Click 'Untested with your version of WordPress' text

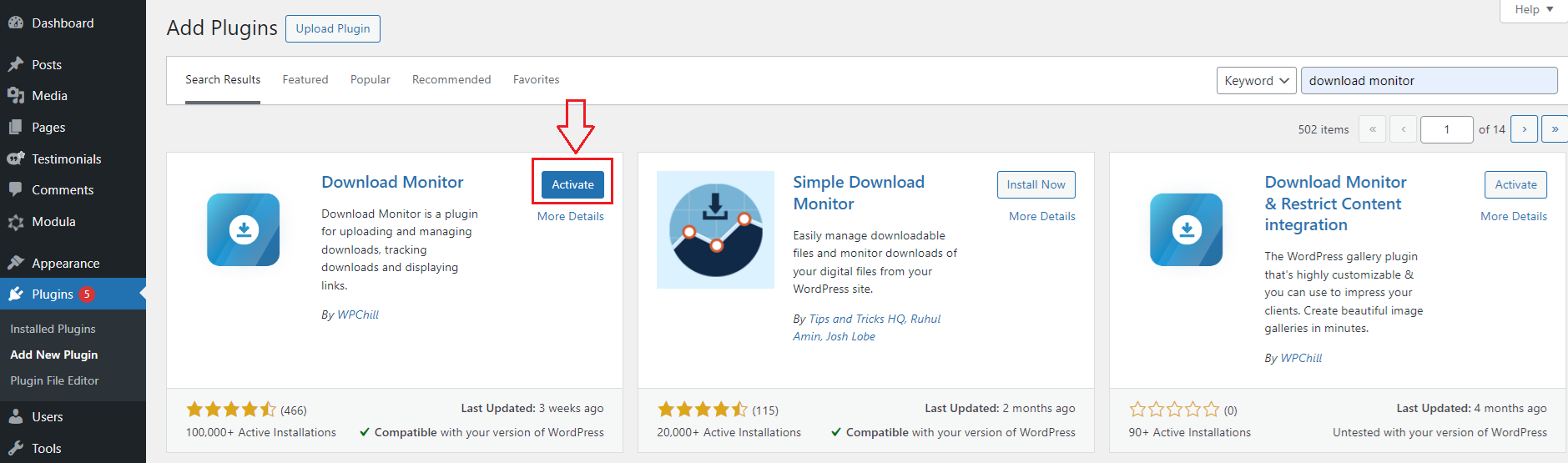(x=1439, y=432)
